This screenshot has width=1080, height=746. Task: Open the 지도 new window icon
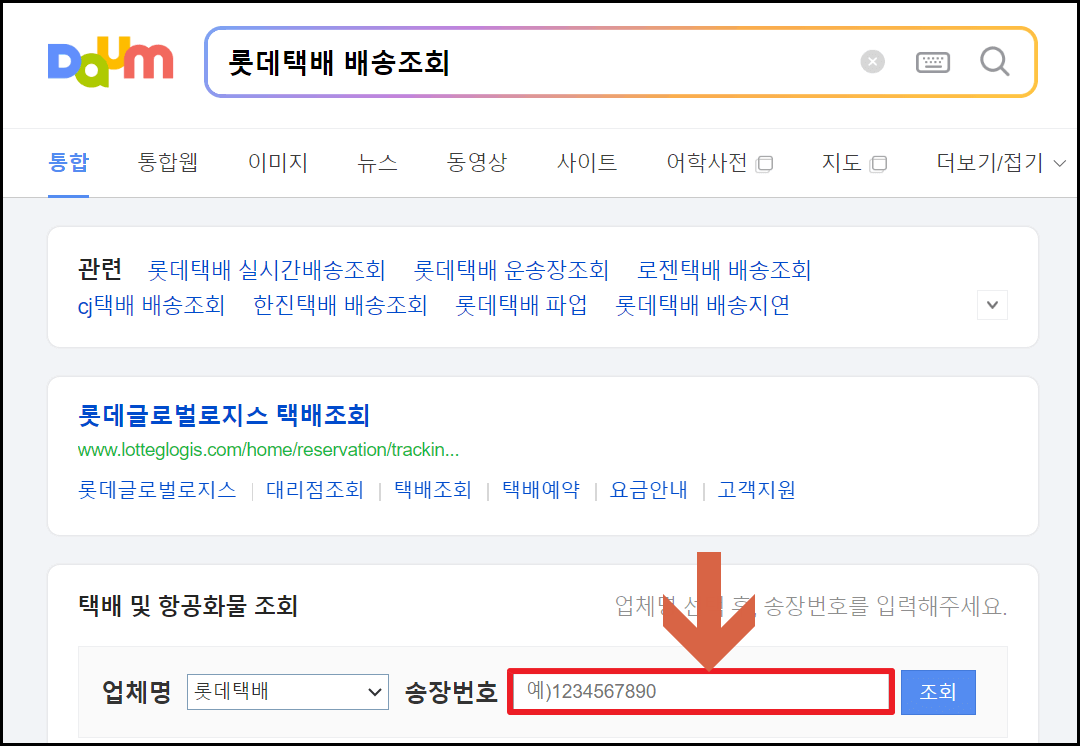pos(878,164)
